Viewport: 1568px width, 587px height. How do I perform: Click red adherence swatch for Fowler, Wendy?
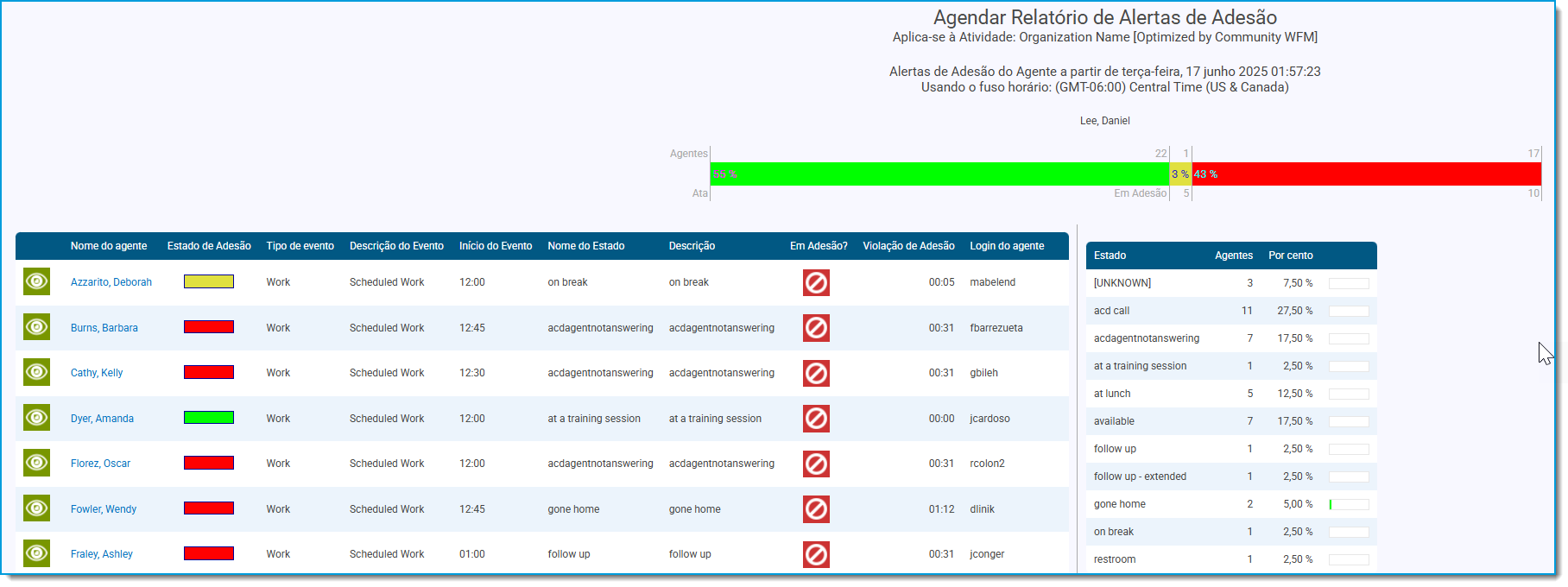[x=209, y=508]
